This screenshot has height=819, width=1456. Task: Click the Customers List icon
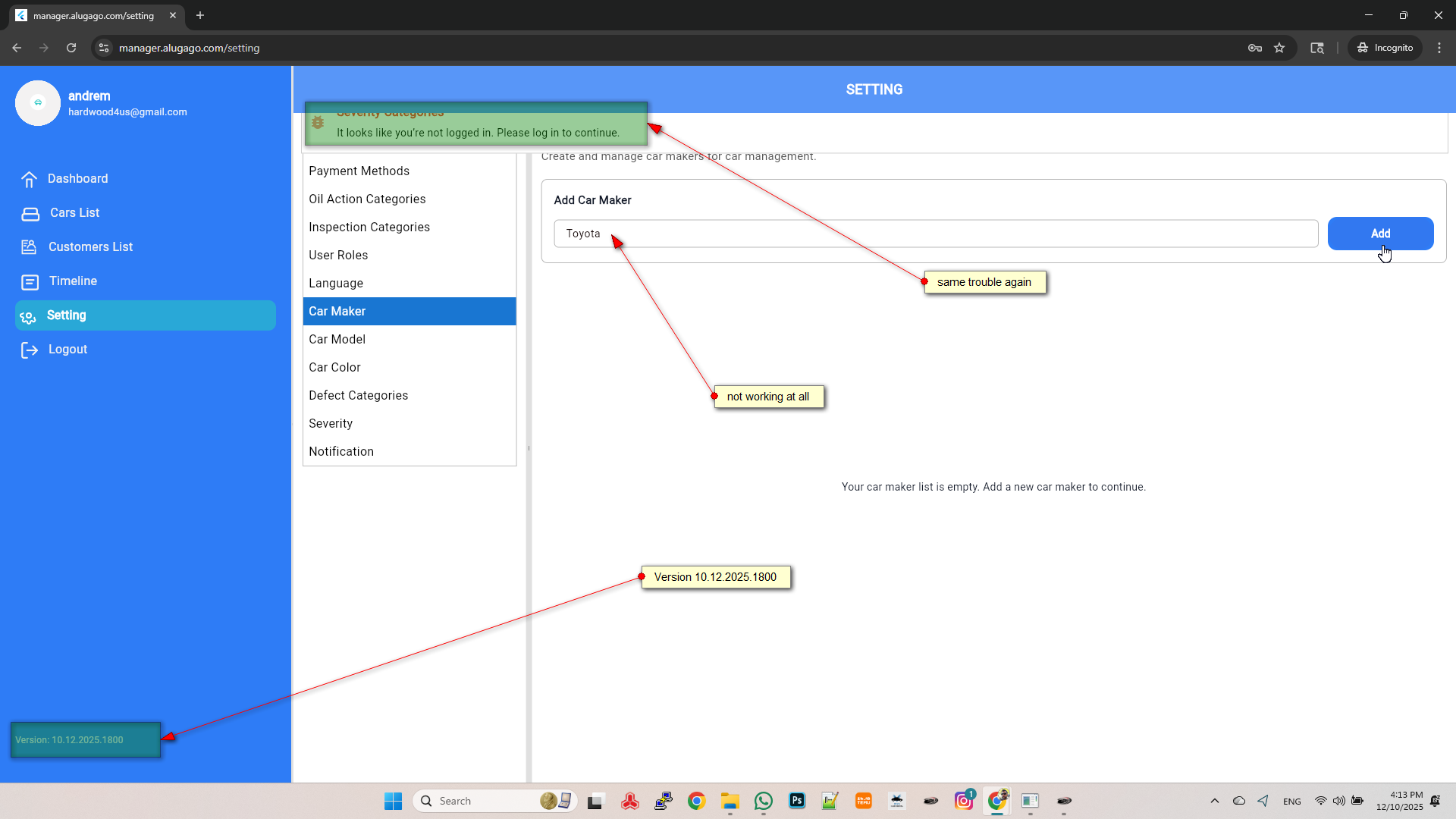pyautogui.click(x=29, y=247)
